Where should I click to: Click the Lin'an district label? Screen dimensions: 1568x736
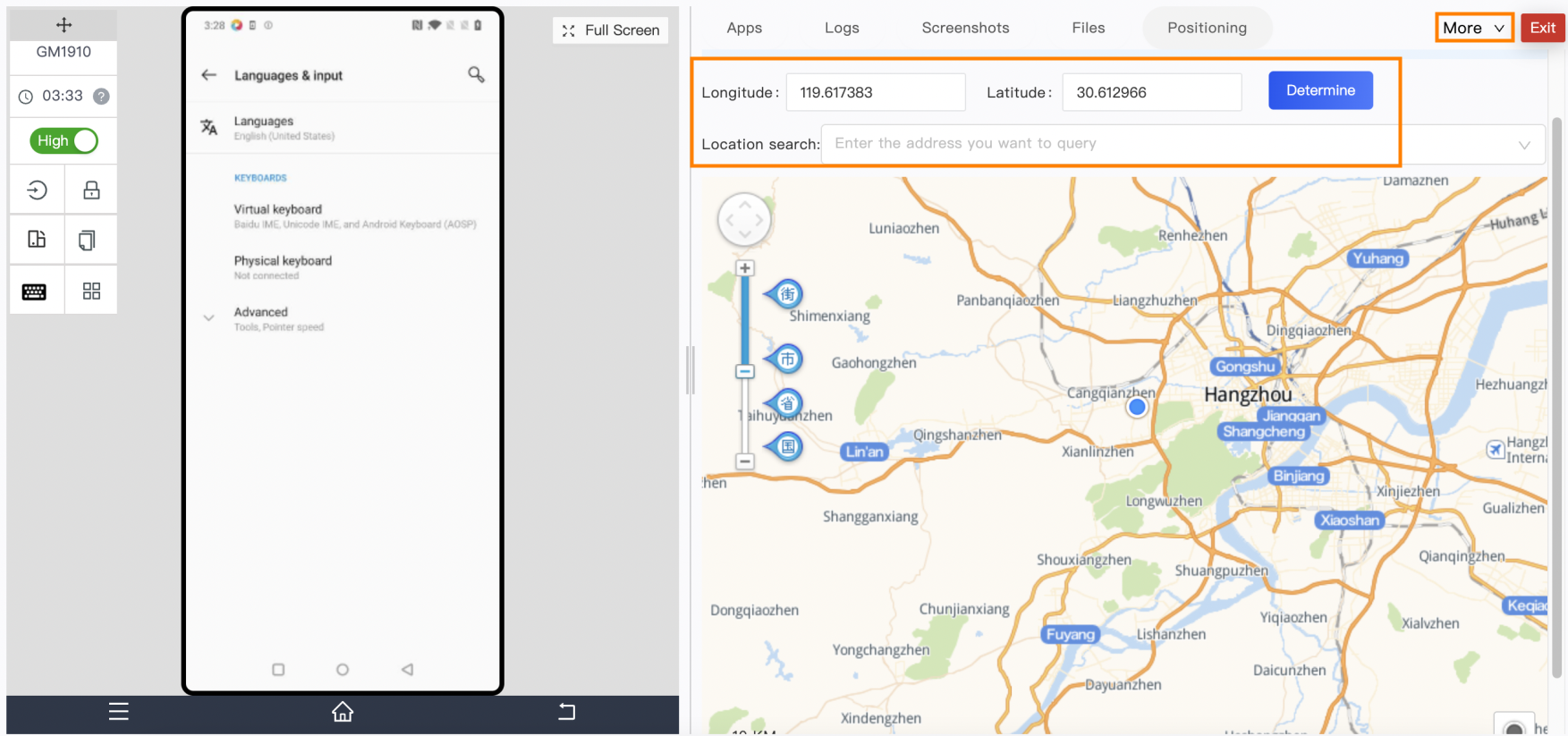pyautogui.click(x=864, y=452)
